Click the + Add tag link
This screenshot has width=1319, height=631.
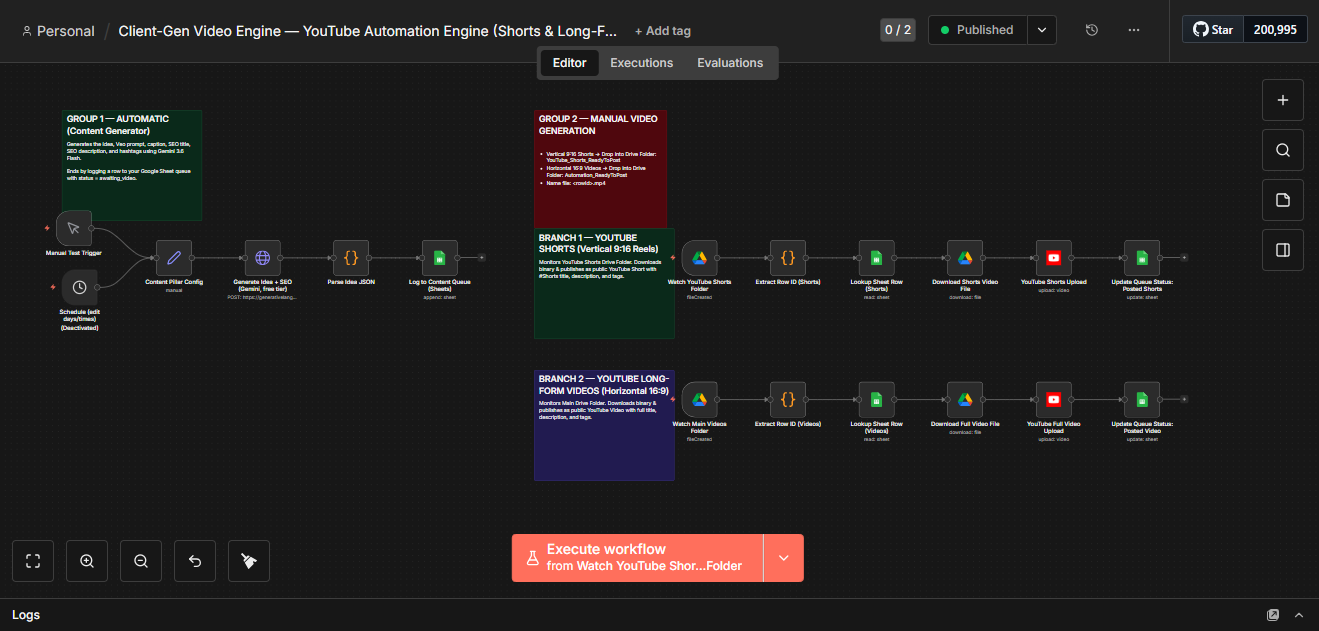click(662, 31)
